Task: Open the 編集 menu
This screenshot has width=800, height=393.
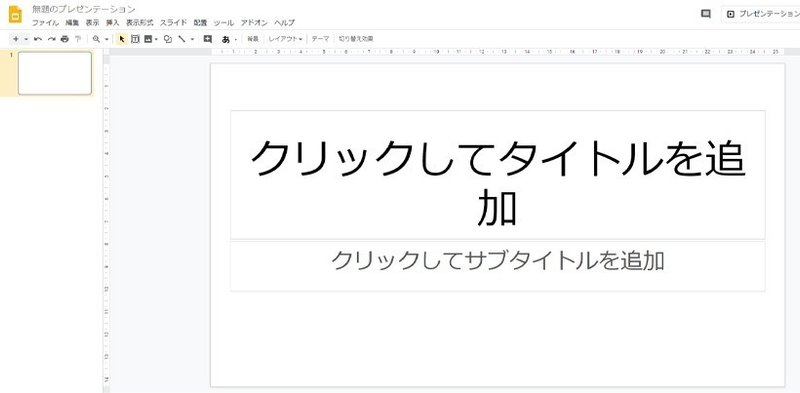Action: point(72,23)
